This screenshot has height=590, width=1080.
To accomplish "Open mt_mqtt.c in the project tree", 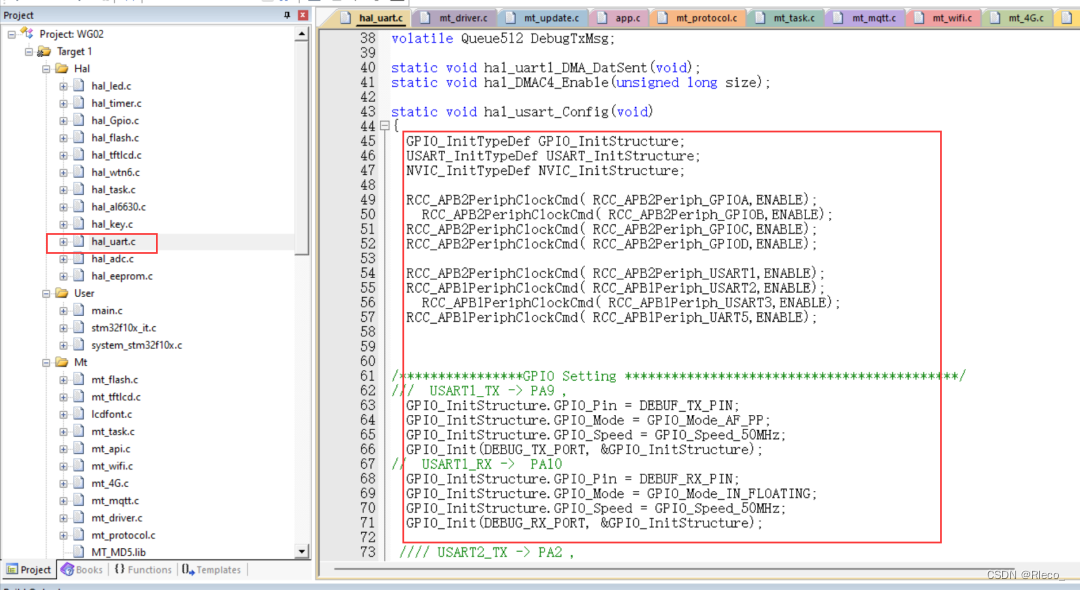I will pos(115,501).
